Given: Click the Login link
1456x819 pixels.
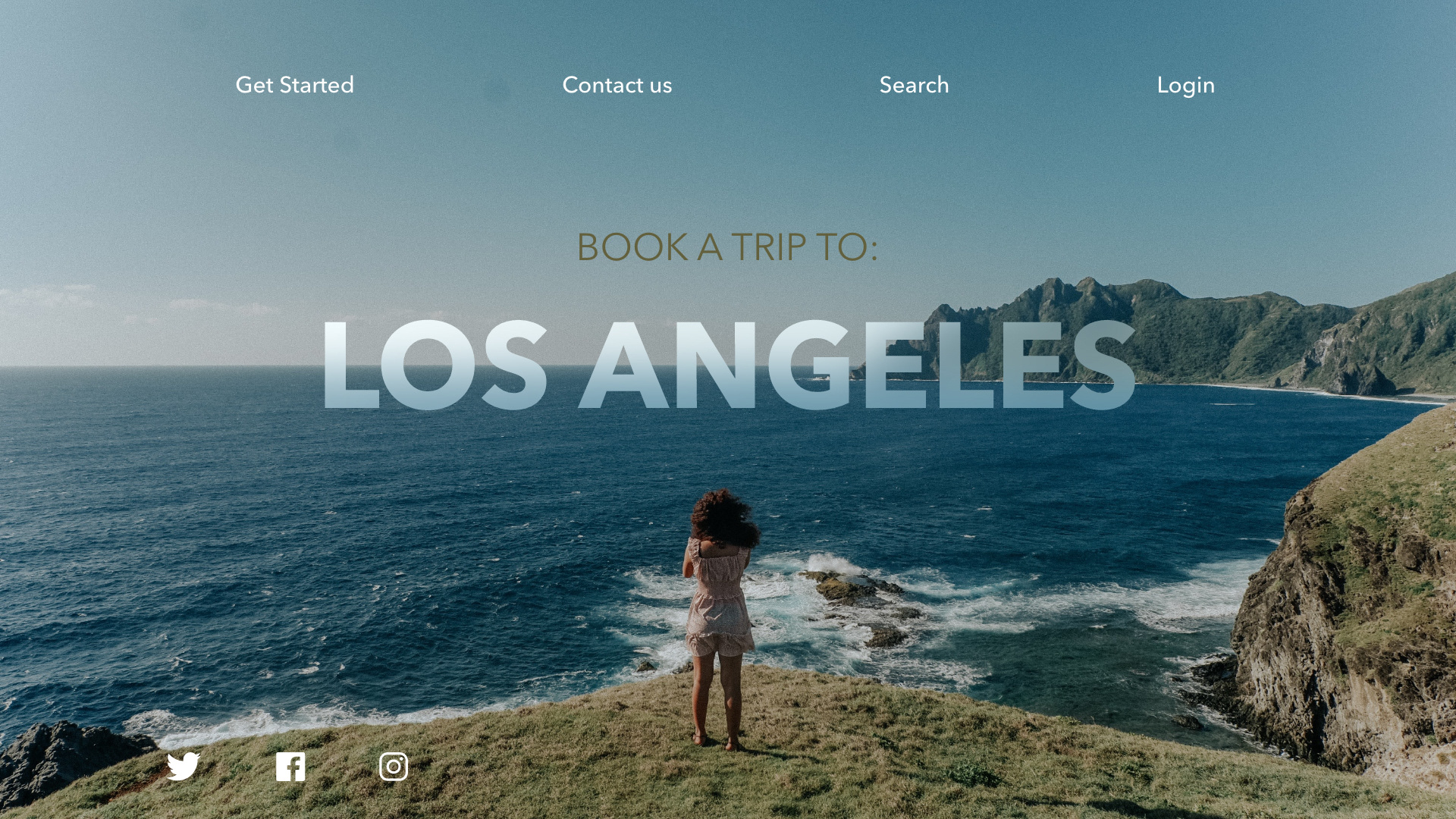Looking at the screenshot, I should [x=1186, y=86].
